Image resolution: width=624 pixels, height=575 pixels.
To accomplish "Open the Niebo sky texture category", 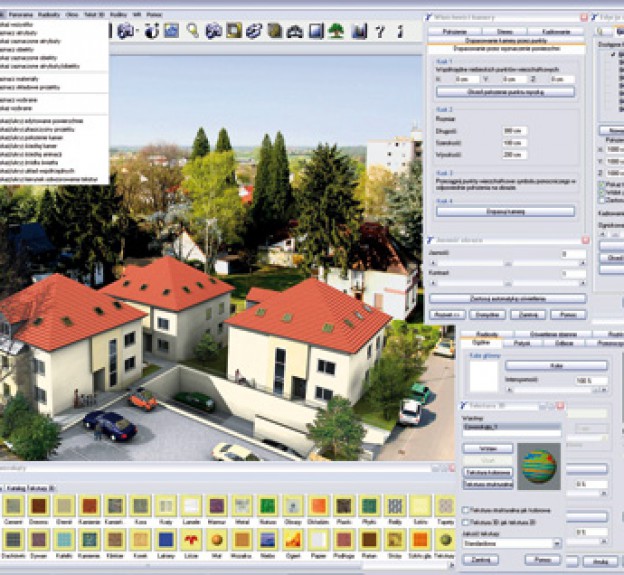I will point(268,540).
